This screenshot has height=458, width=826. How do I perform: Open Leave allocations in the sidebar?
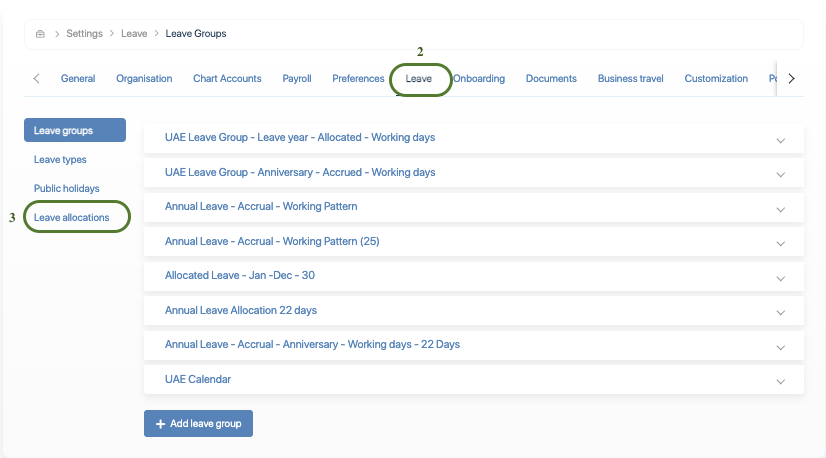click(x=72, y=217)
